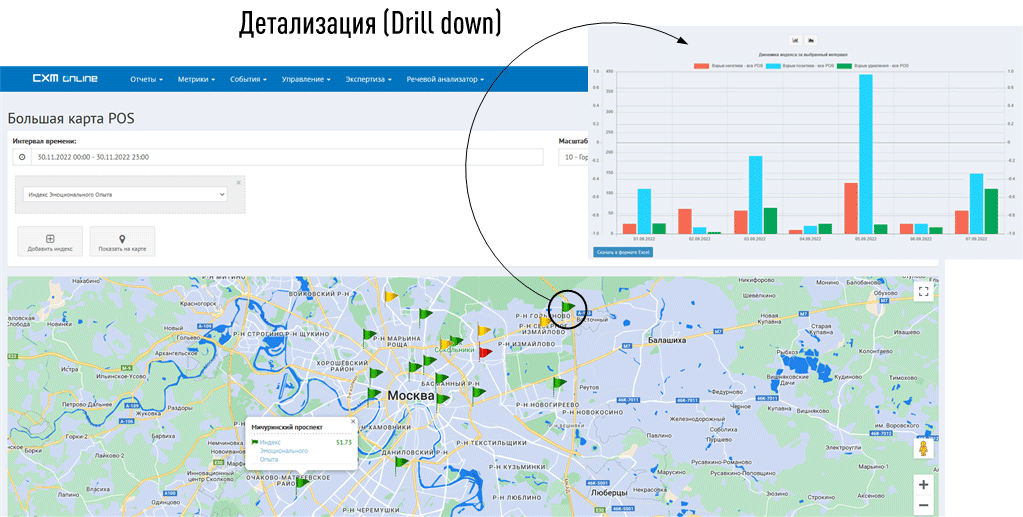Click the red flag marker on the map
This screenshot has width=1023, height=517.
486,351
